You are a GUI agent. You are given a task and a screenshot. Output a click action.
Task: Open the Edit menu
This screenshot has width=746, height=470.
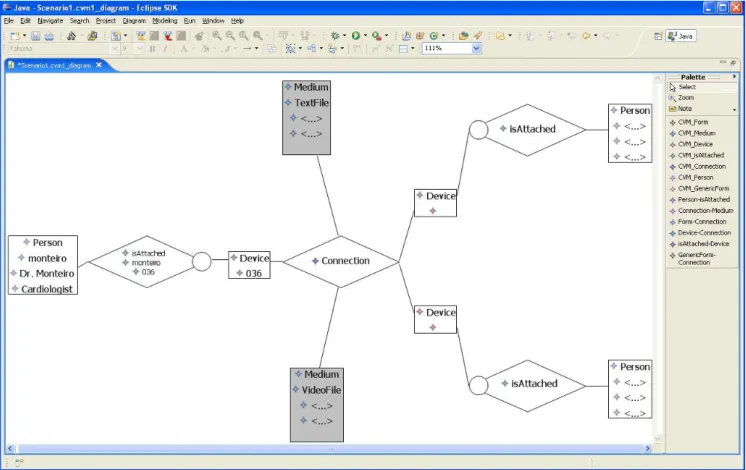pyautogui.click(x=25, y=21)
